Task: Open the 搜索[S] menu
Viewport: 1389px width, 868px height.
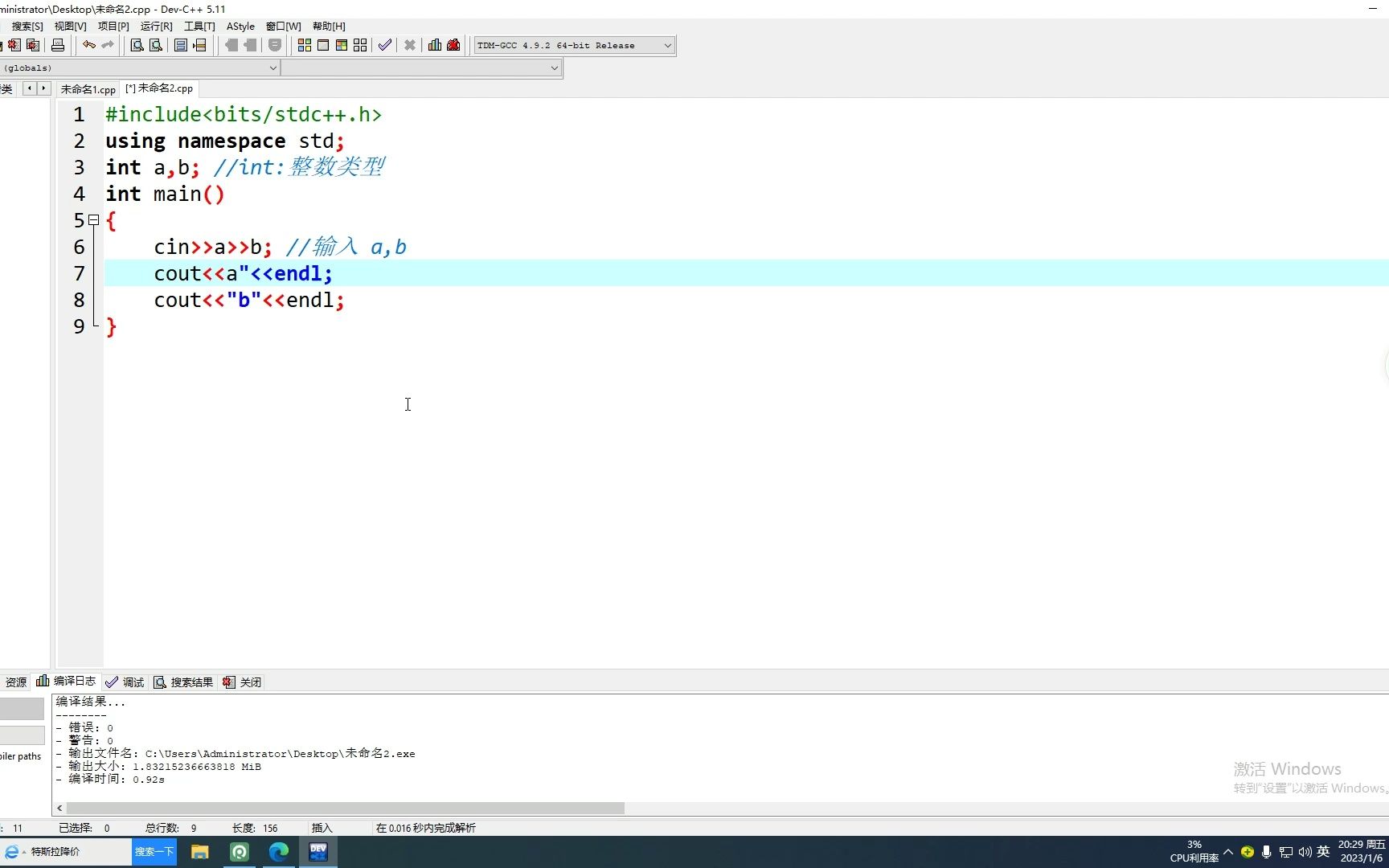Action: tap(27, 27)
